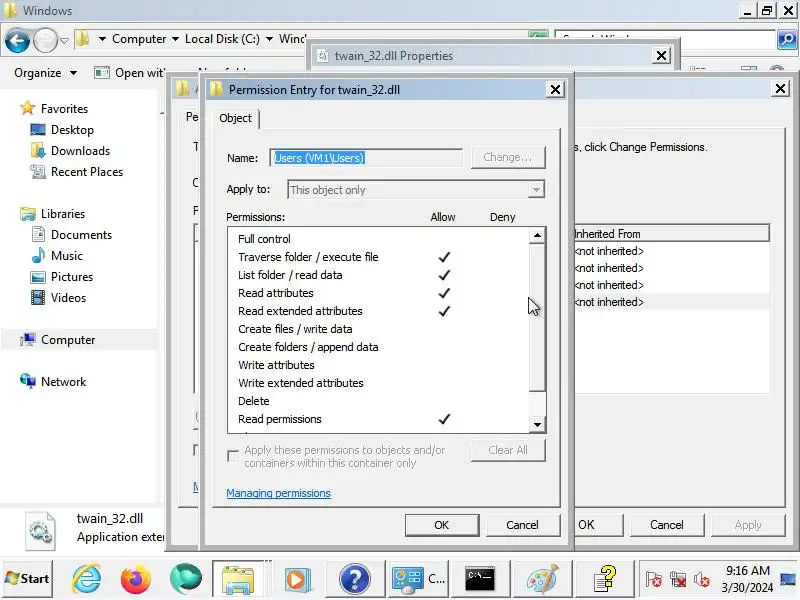Click the clock showing 9:16 AM
This screenshot has height=600, width=800.
[747, 570]
